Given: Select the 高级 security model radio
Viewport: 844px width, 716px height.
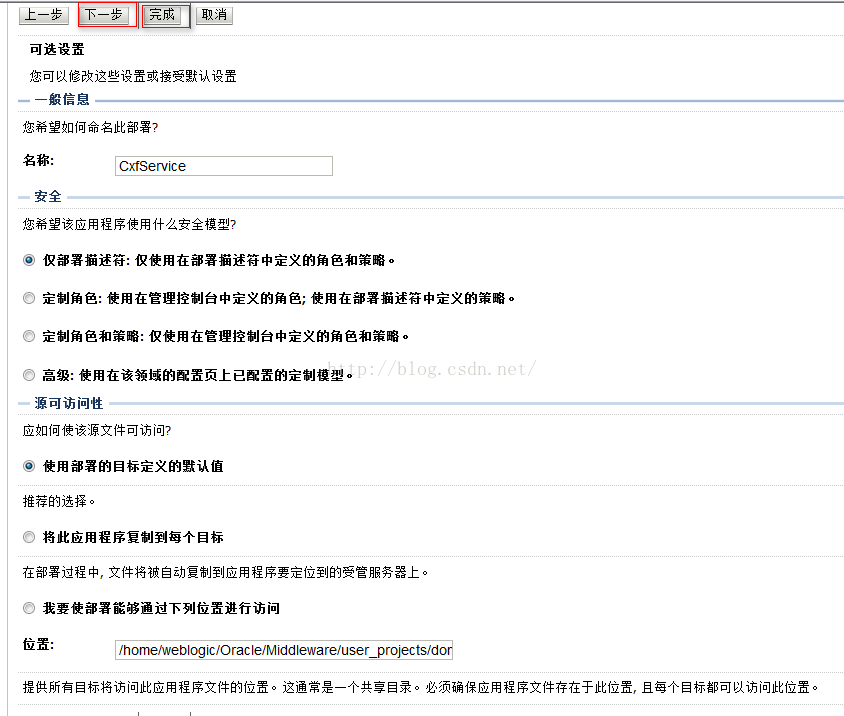Looking at the screenshot, I should coord(29,375).
